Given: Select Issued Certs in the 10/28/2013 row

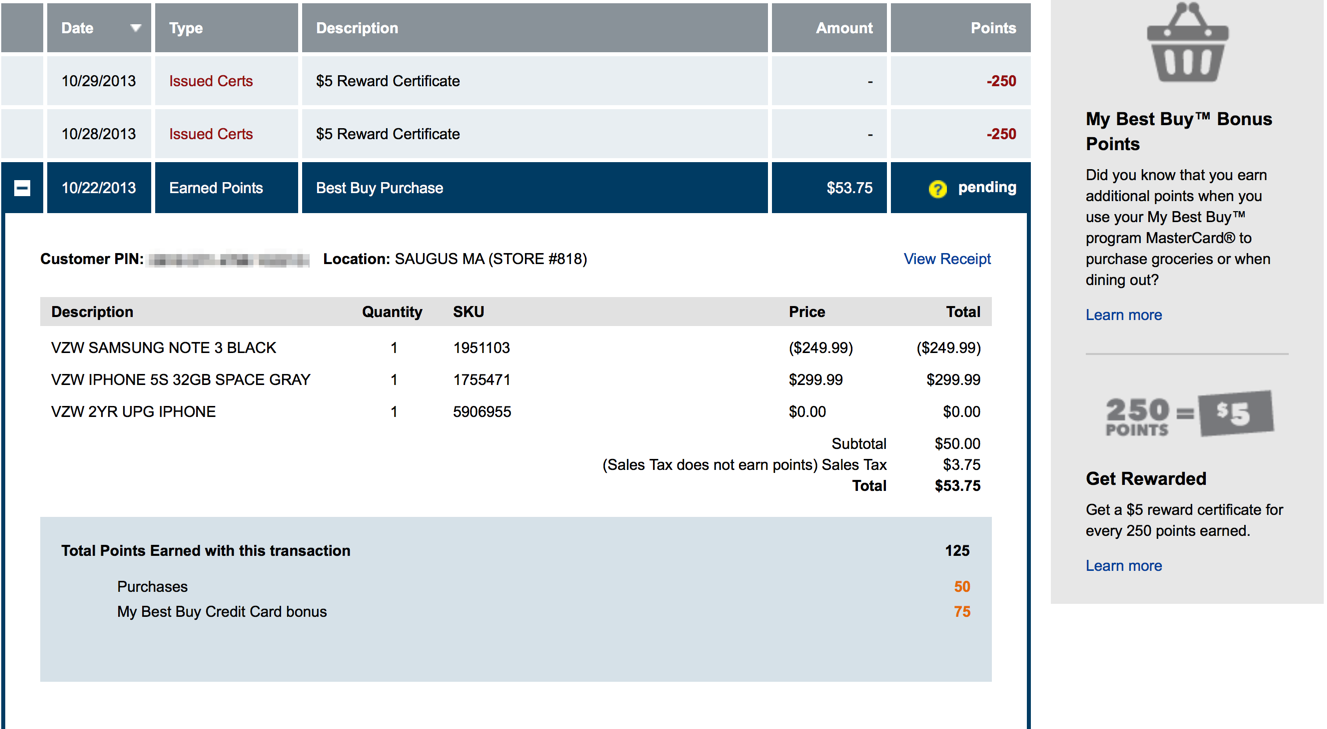Looking at the screenshot, I should (211, 134).
